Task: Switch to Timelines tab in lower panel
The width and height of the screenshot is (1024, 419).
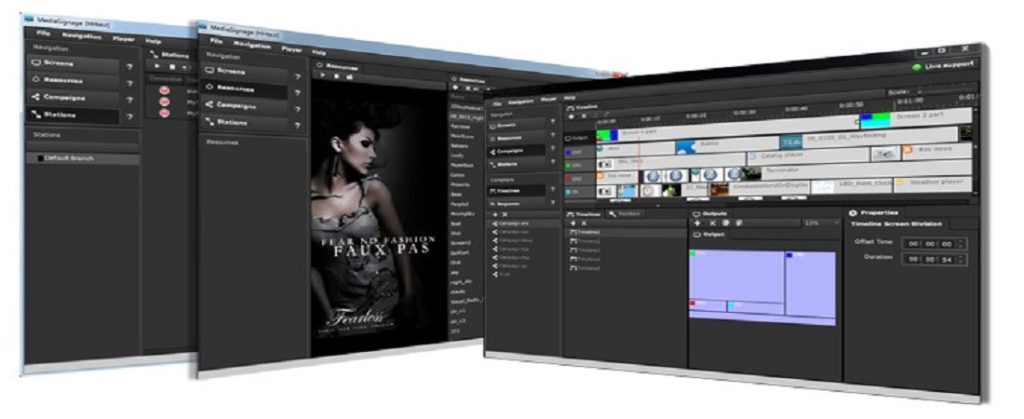Action: [584, 213]
